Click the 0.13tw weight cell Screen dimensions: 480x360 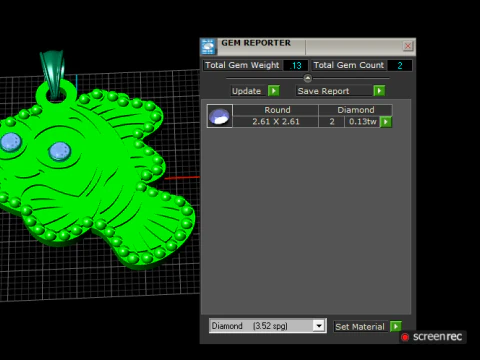[362, 122]
